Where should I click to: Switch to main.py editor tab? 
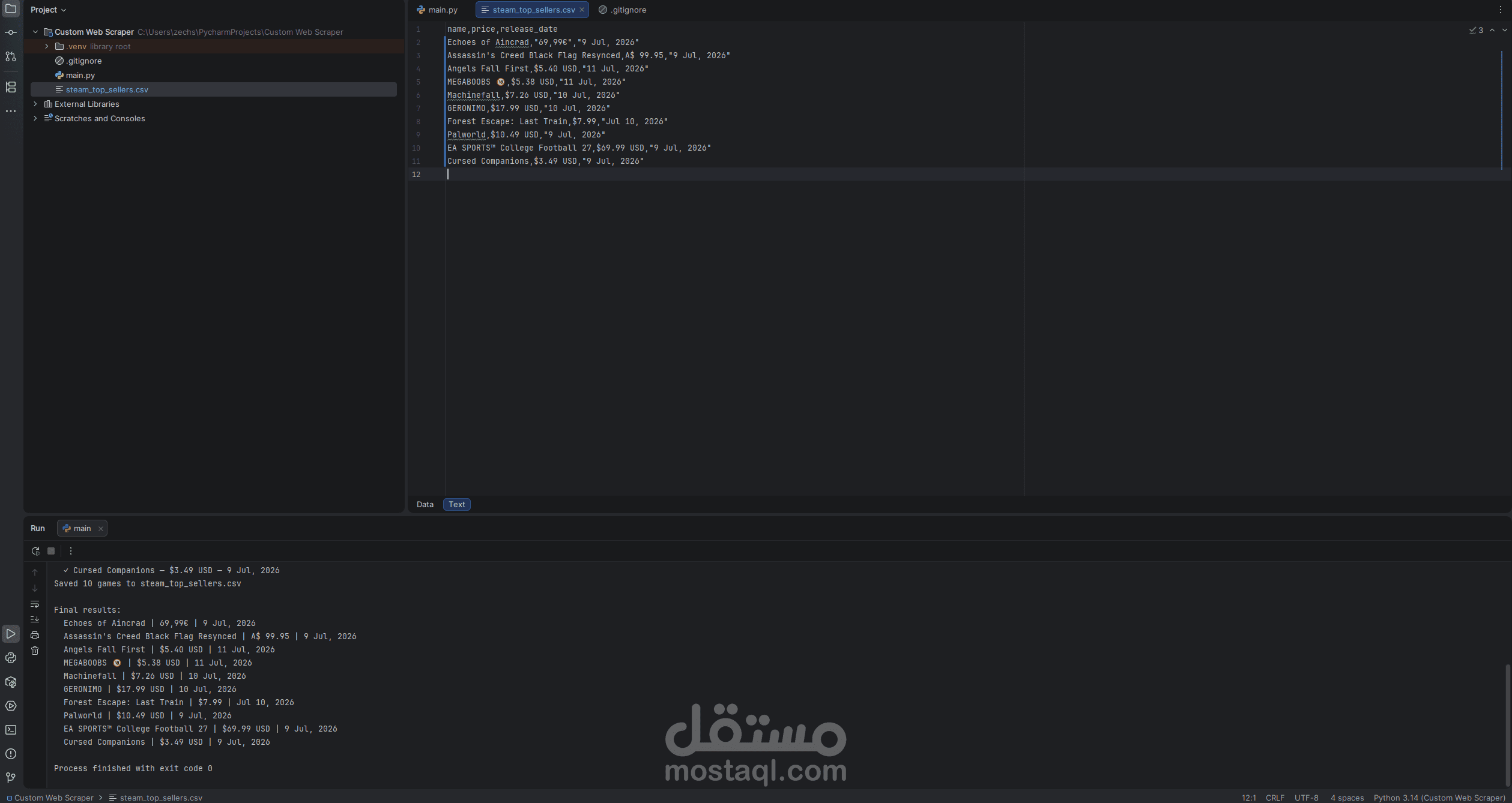(x=437, y=10)
